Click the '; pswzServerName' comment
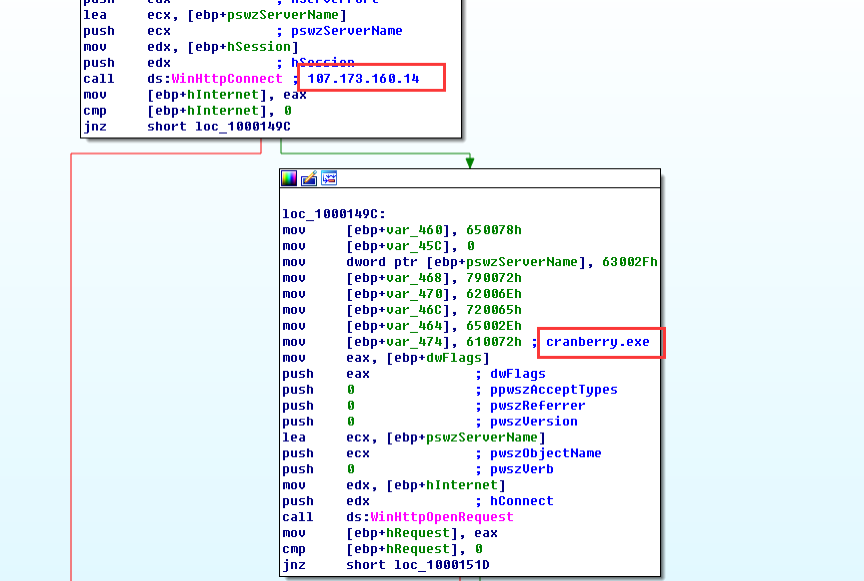Screen dimensions: 864x581 339,31
